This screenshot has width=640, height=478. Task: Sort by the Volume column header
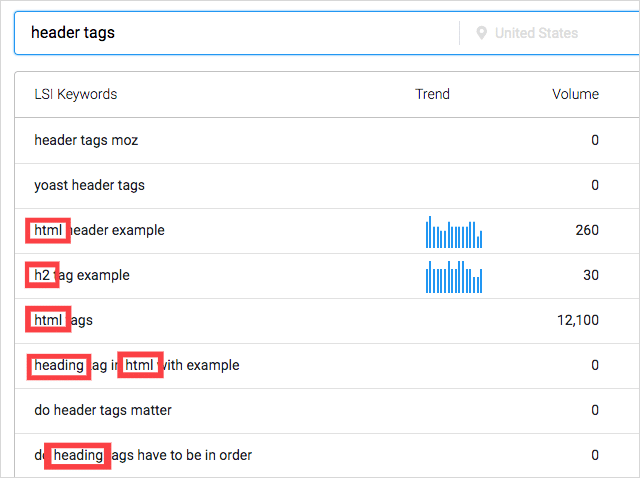[x=575, y=95]
